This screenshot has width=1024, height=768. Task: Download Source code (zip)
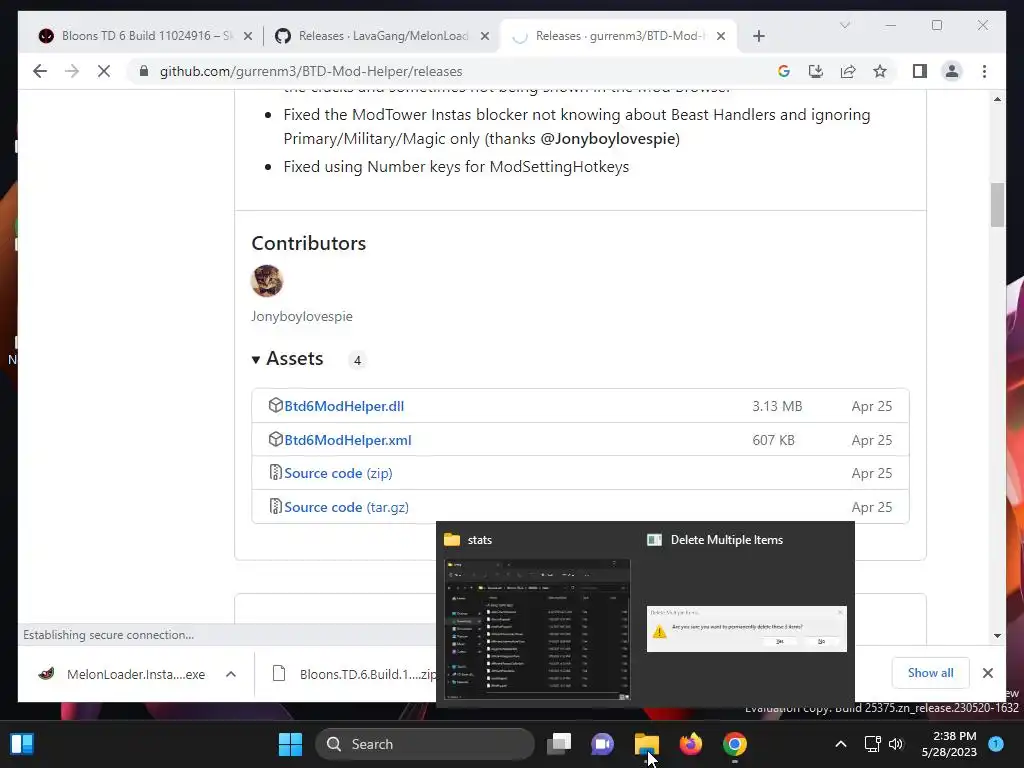tap(338, 473)
